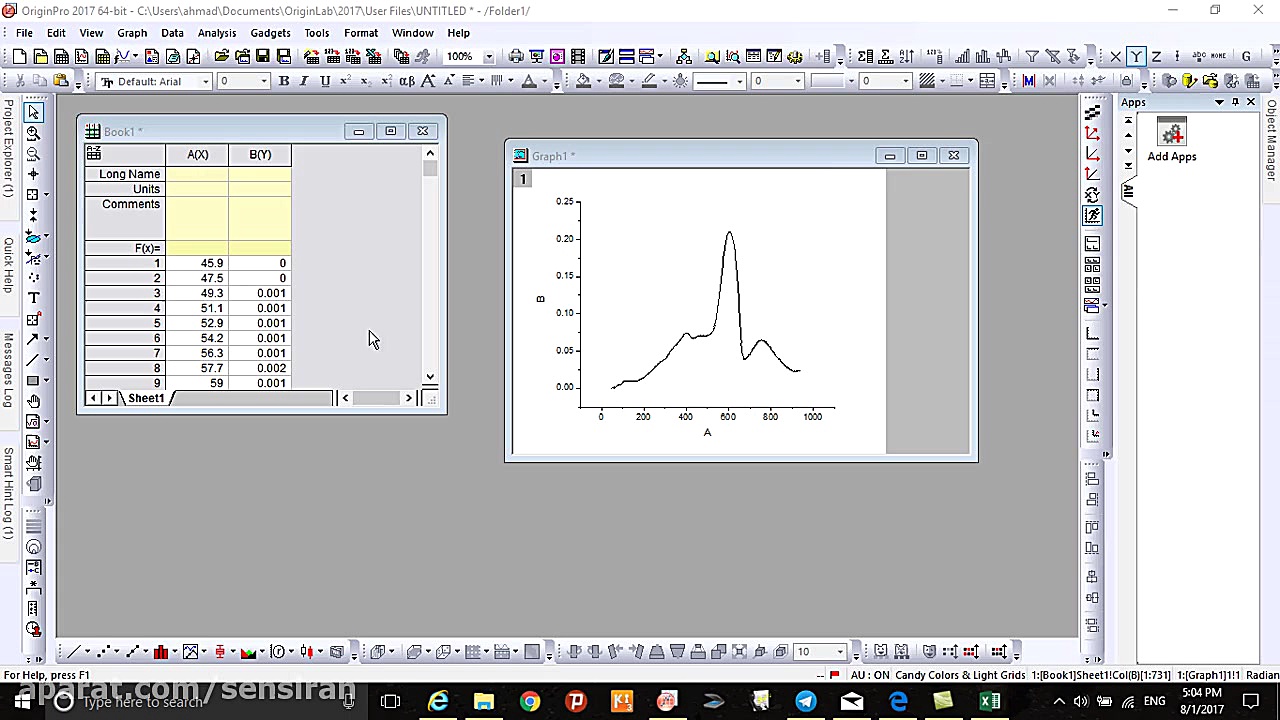Pick the Pan hand tool
Image resolution: width=1280 pixels, height=720 pixels.
pos(33,401)
